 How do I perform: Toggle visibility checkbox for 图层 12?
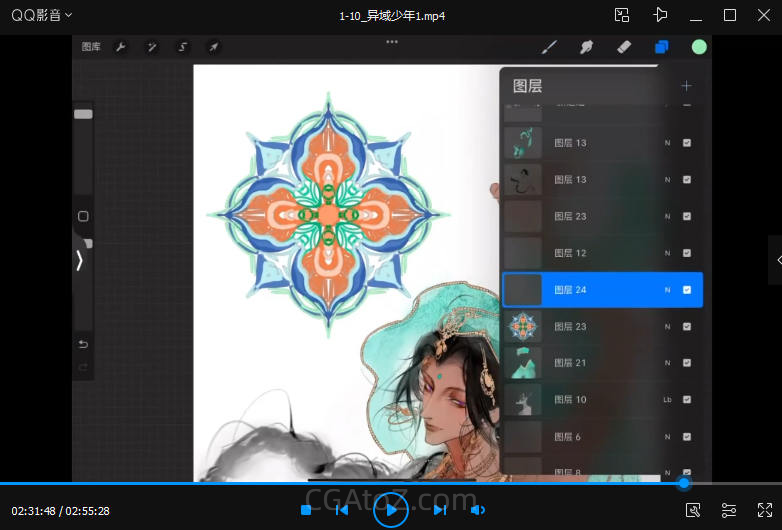pos(687,253)
